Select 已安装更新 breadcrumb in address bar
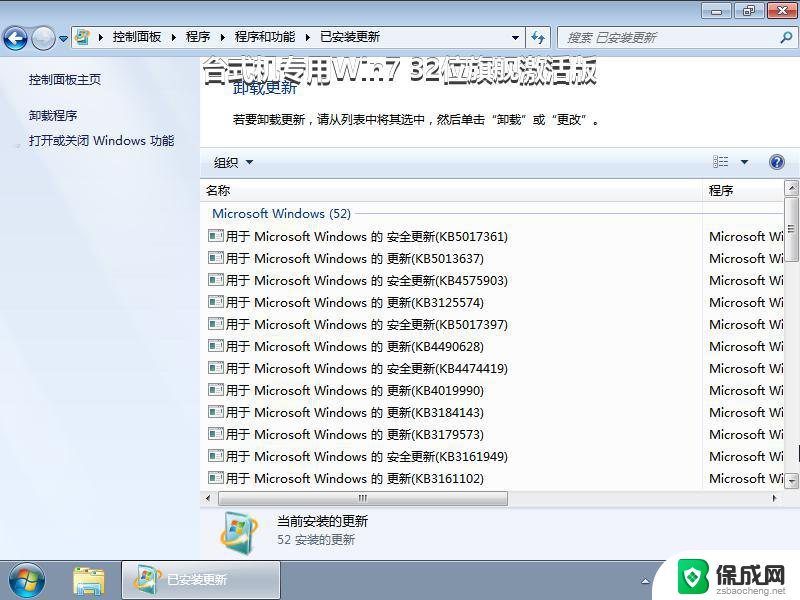800x600 pixels. pyautogui.click(x=350, y=37)
